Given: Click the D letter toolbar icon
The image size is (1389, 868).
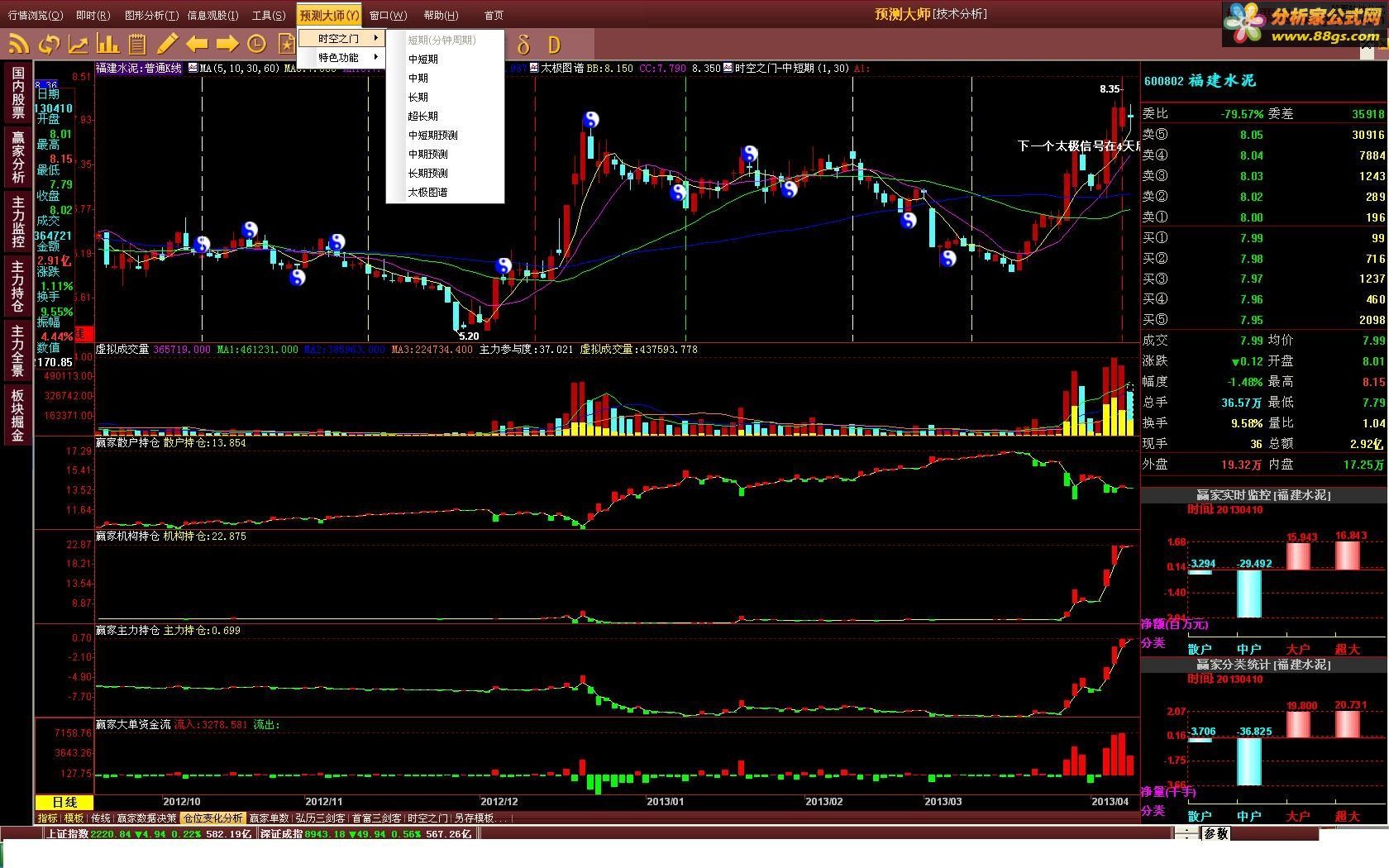Looking at the screenshot, I should (x=554, y=45).
